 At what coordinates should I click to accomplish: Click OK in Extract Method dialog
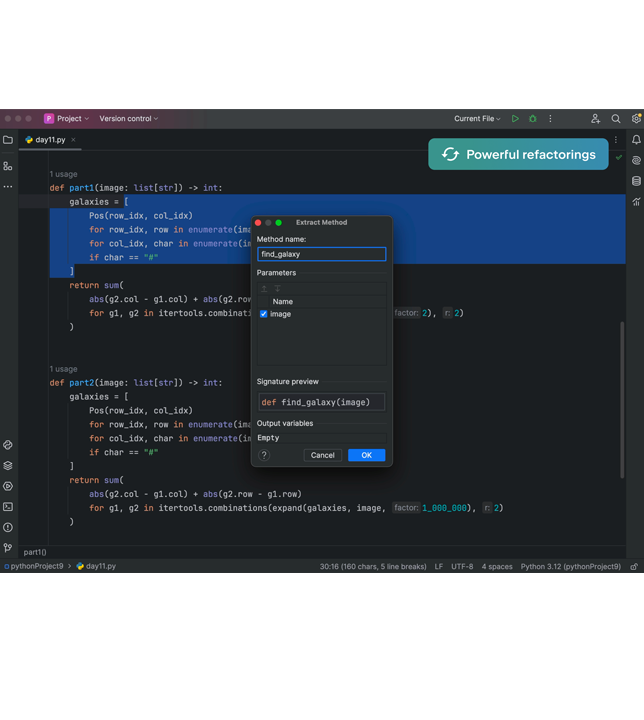click(366, 455)
